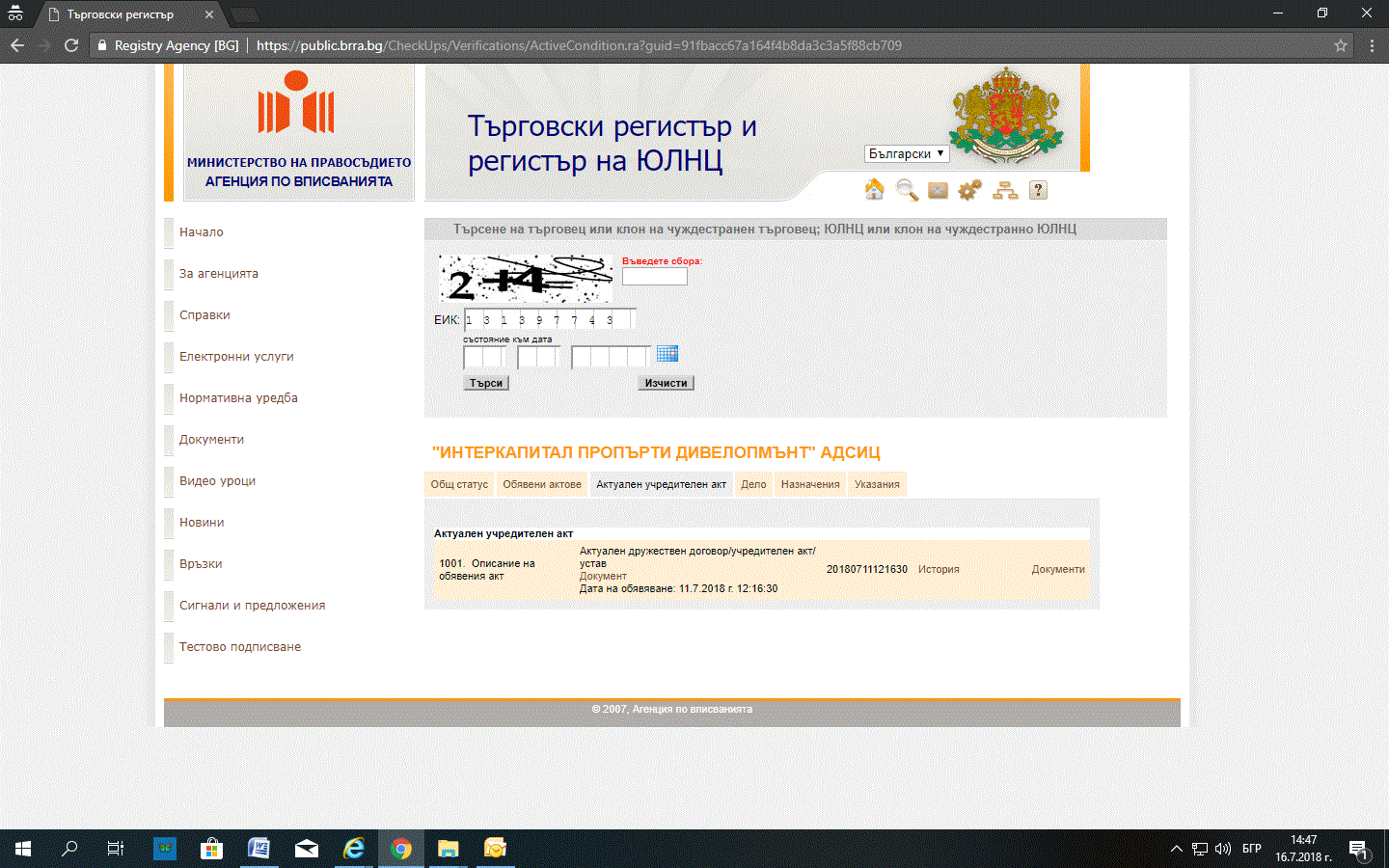The width and height of the screenshot is (1389, 868).
Task: Open the История link
Action: click(939, 569)
